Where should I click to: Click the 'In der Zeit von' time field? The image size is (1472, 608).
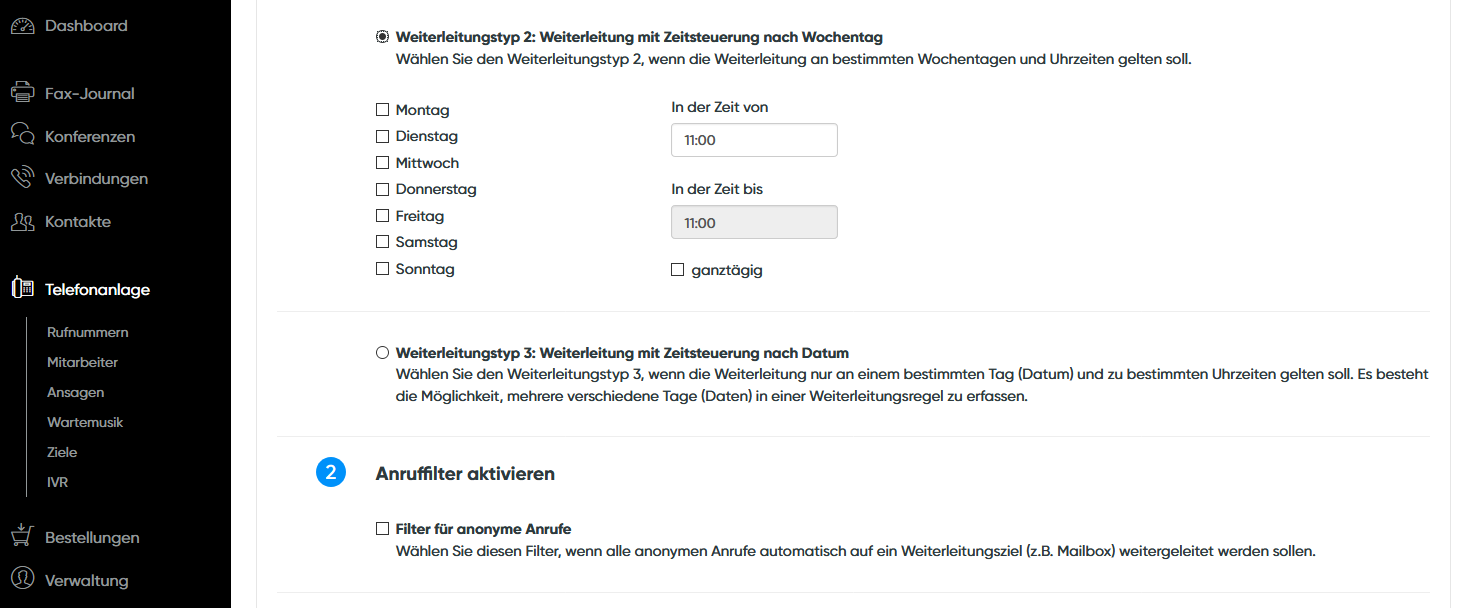click(x=754, y=141)
